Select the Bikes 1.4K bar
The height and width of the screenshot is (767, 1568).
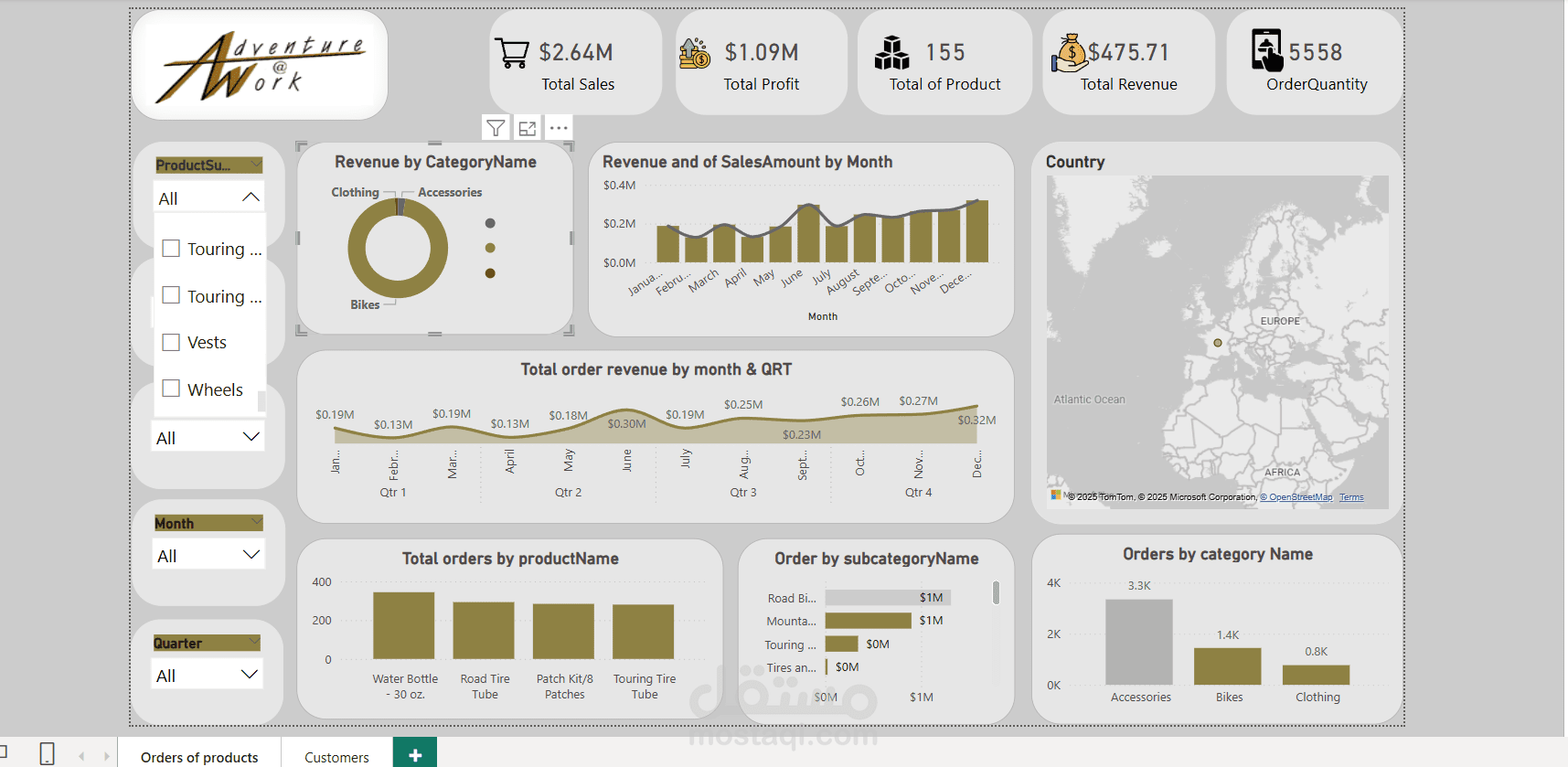(x=1228, y=666)
